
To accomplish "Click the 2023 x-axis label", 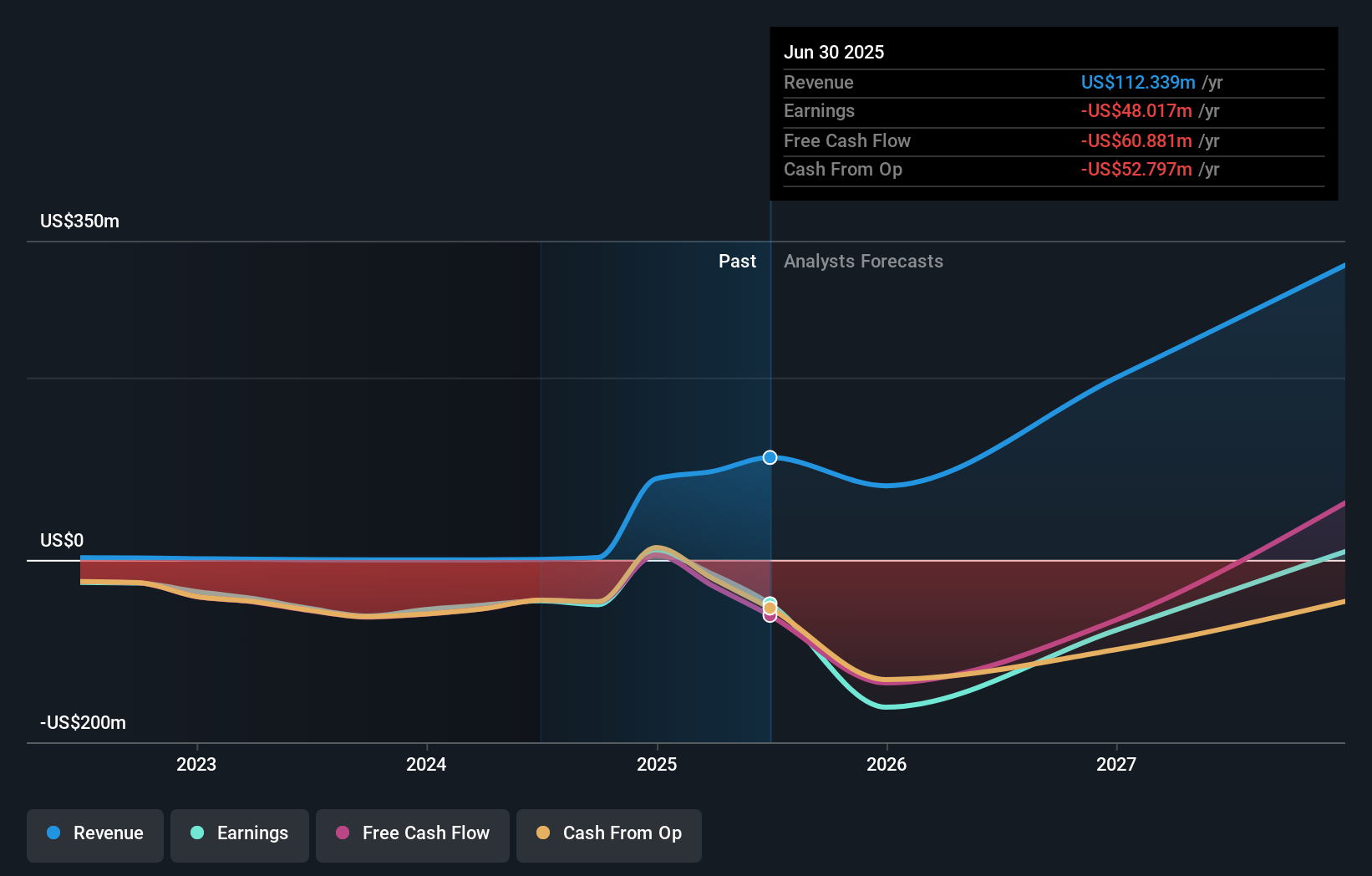I will click(196, 764).
